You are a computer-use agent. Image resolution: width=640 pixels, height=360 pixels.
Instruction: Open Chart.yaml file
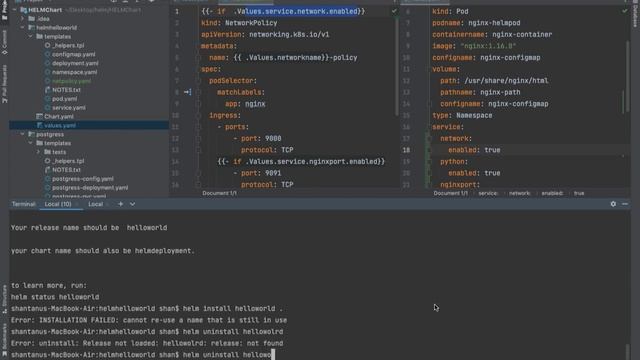pos(58,117)
